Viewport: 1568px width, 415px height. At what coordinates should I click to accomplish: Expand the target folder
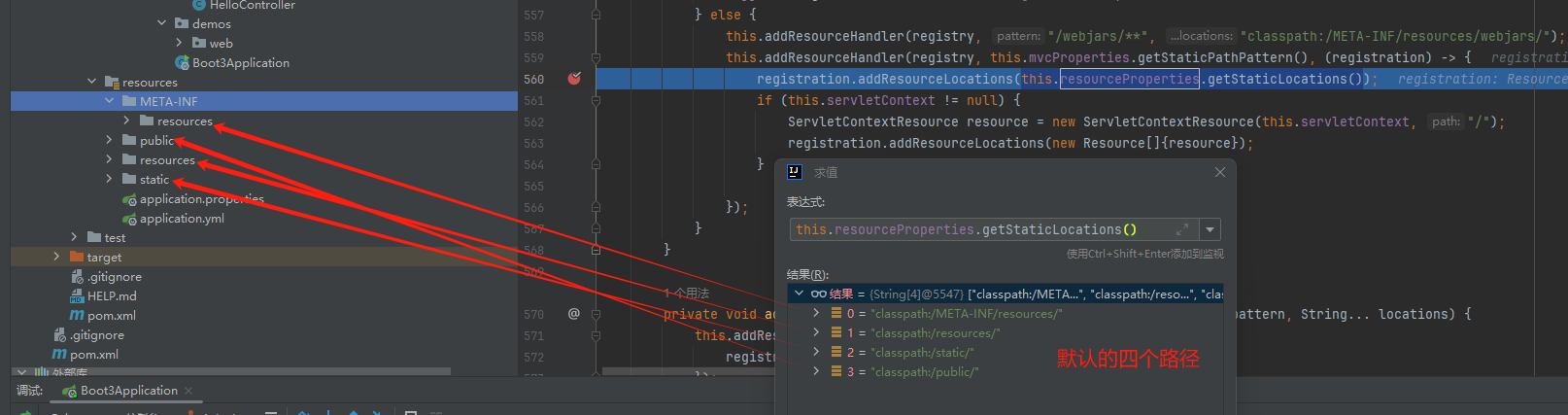[x=56, y=257]
